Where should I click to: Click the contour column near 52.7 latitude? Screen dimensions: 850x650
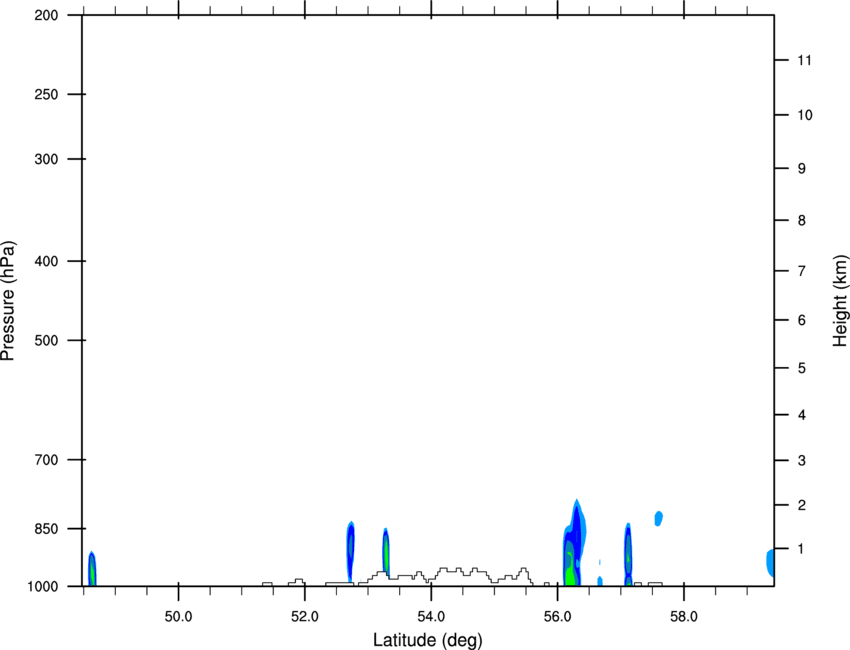click(351, 550)
